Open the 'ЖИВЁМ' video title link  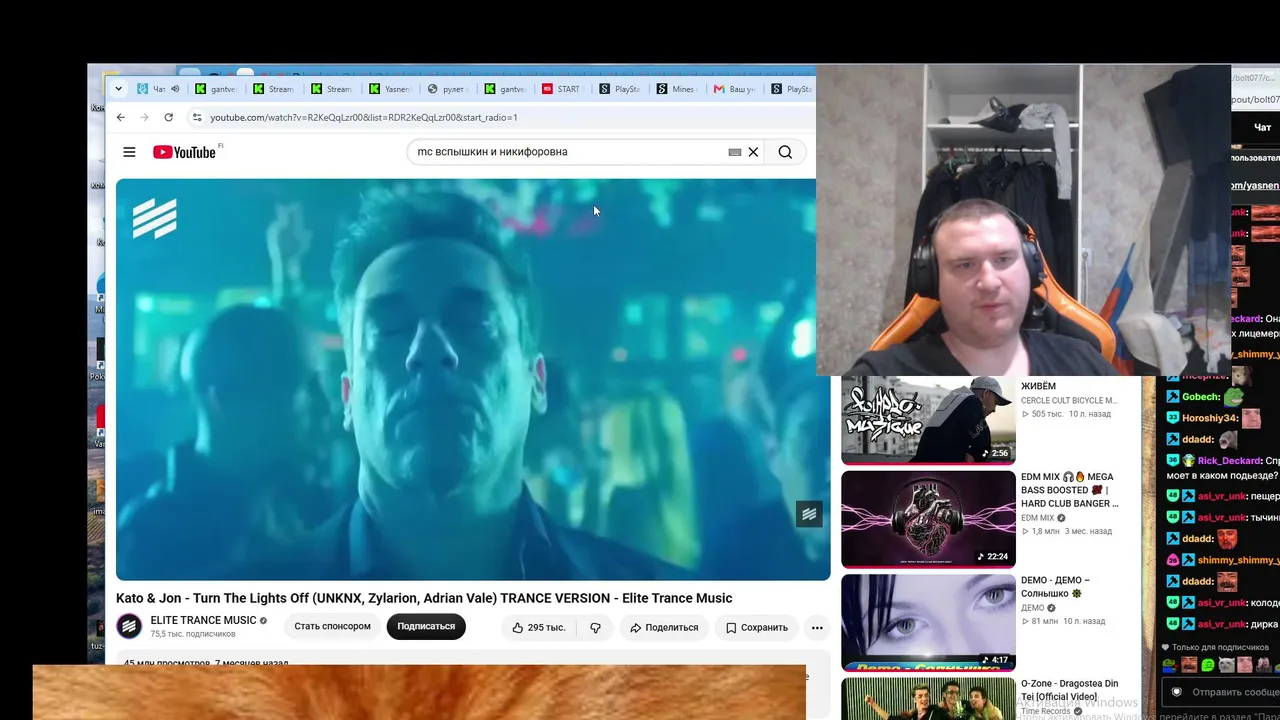coord(1038,386)
